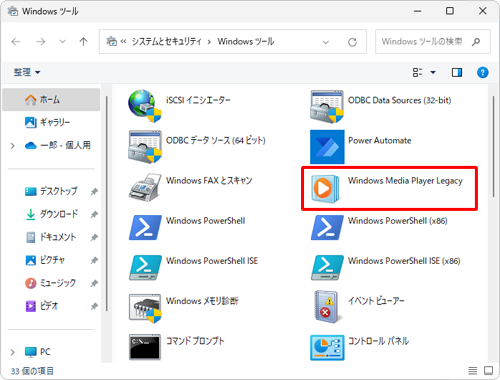Open ギャラリー in navigation pane
Viewport: 500px width, 380px height.
point(47,122)
